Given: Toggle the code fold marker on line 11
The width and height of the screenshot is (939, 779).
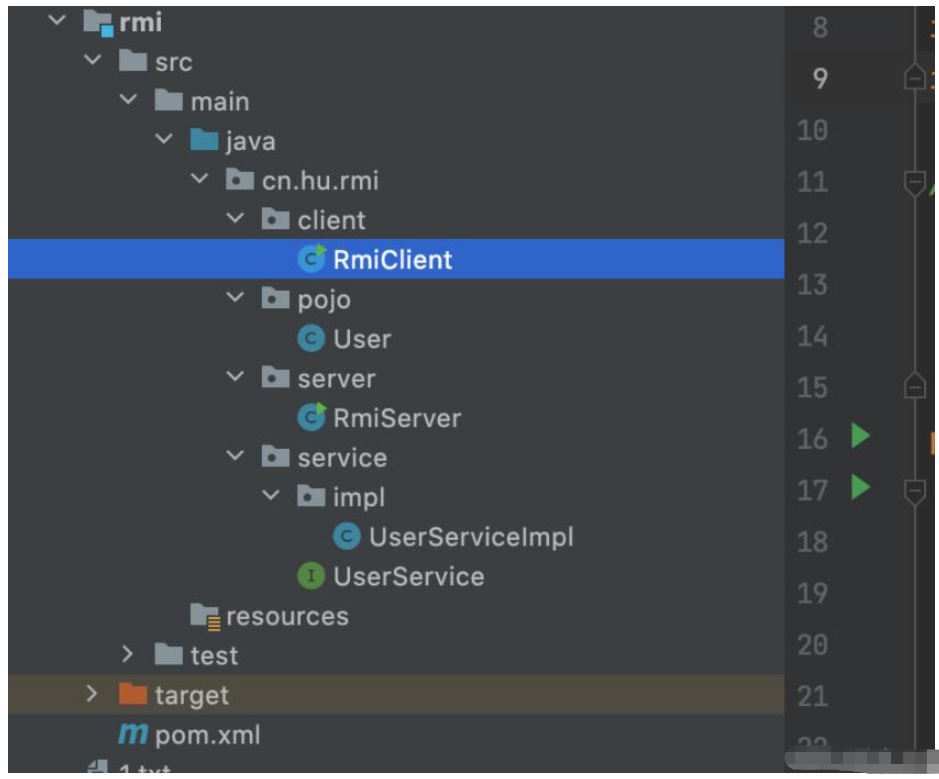Looking at the screenshot, I should (x=914, y=182).
